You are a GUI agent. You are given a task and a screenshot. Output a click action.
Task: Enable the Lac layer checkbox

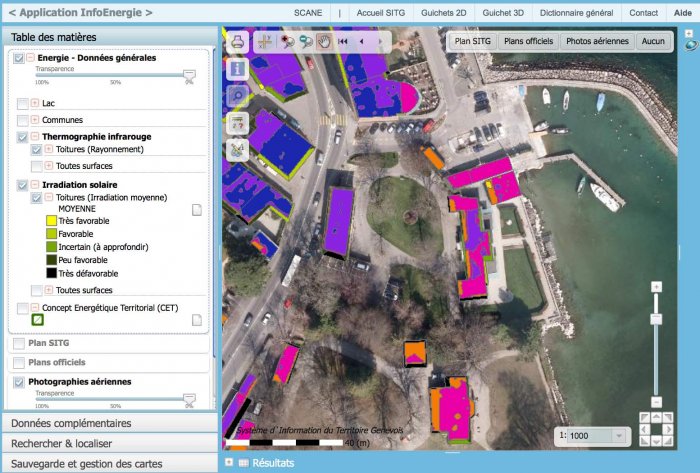tap(22, 104)
